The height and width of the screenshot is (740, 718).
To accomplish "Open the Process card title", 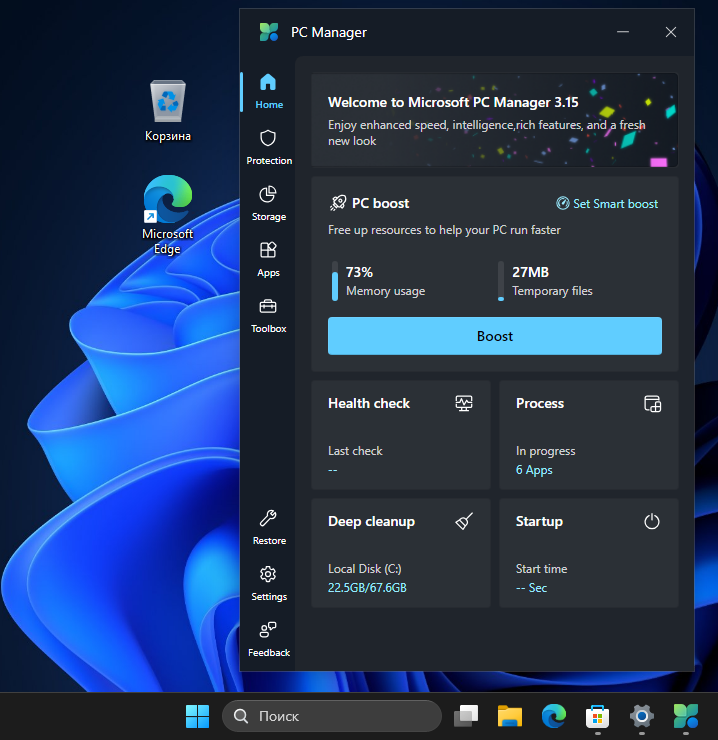I will [540, 404].
